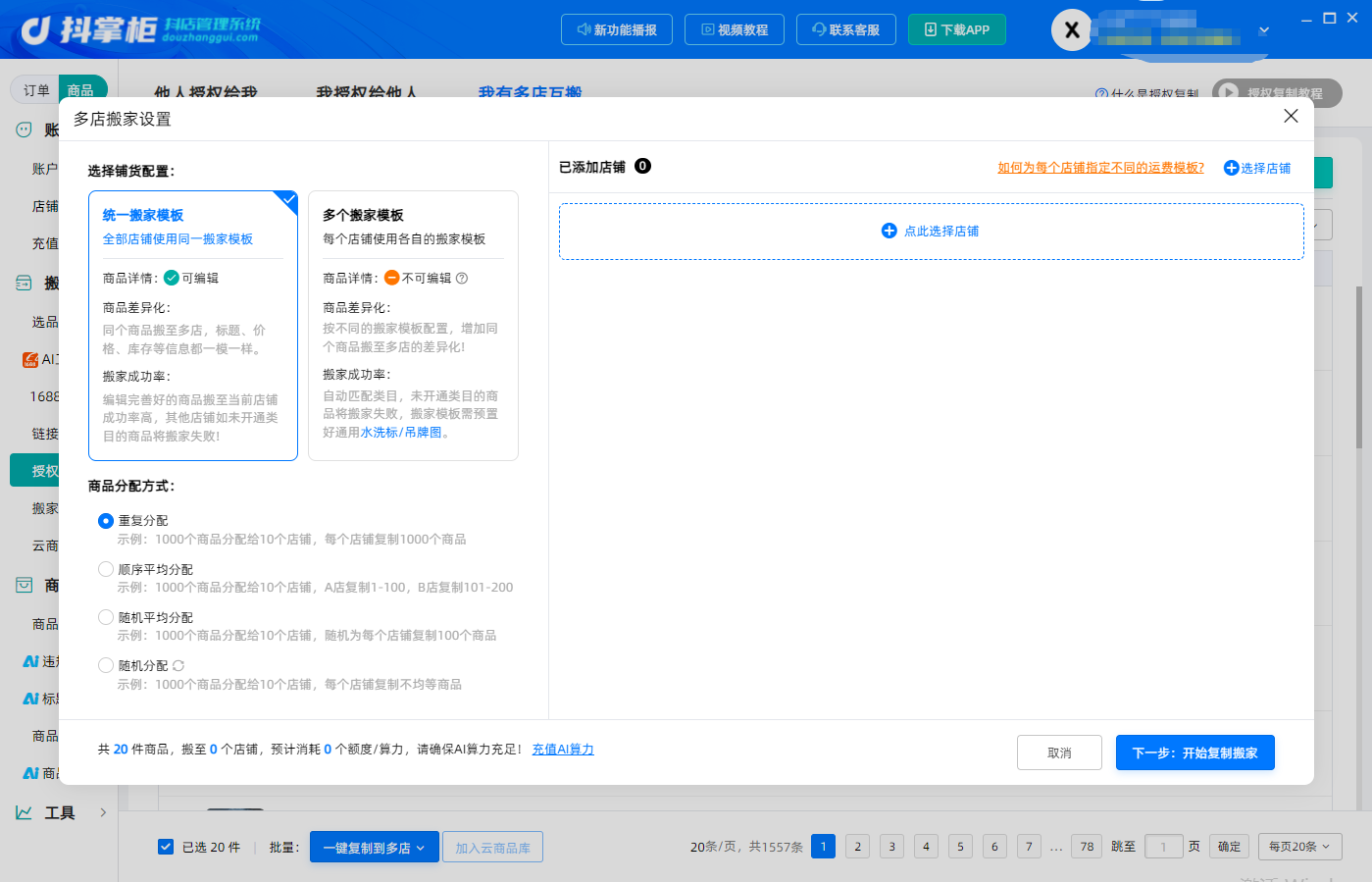Screen dimensions: 1372x882
Task: Open the 每页20条 page size dropdown
Action: (x=1300, y=847)
